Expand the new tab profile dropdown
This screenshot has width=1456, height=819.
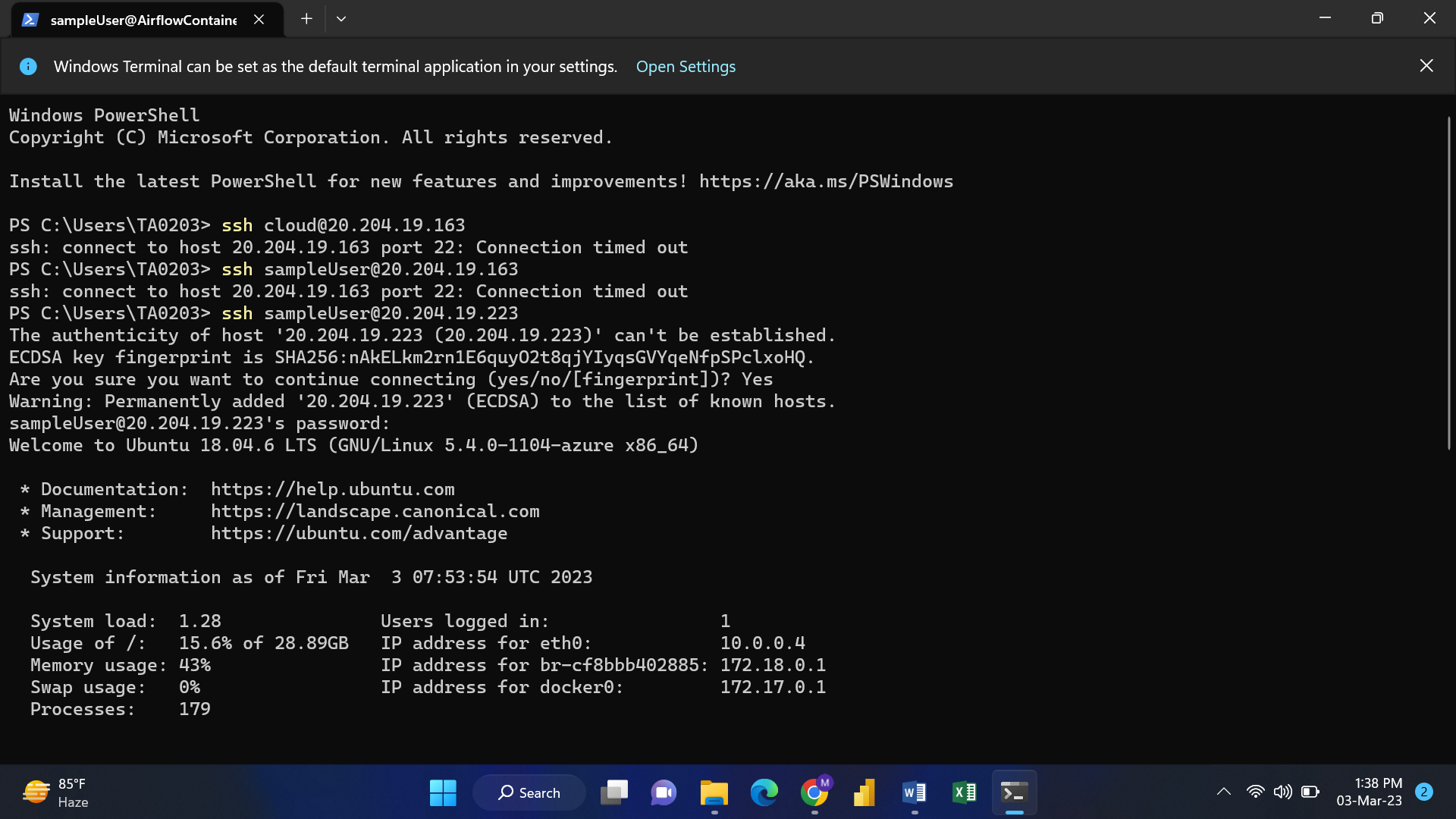[341, 19]
